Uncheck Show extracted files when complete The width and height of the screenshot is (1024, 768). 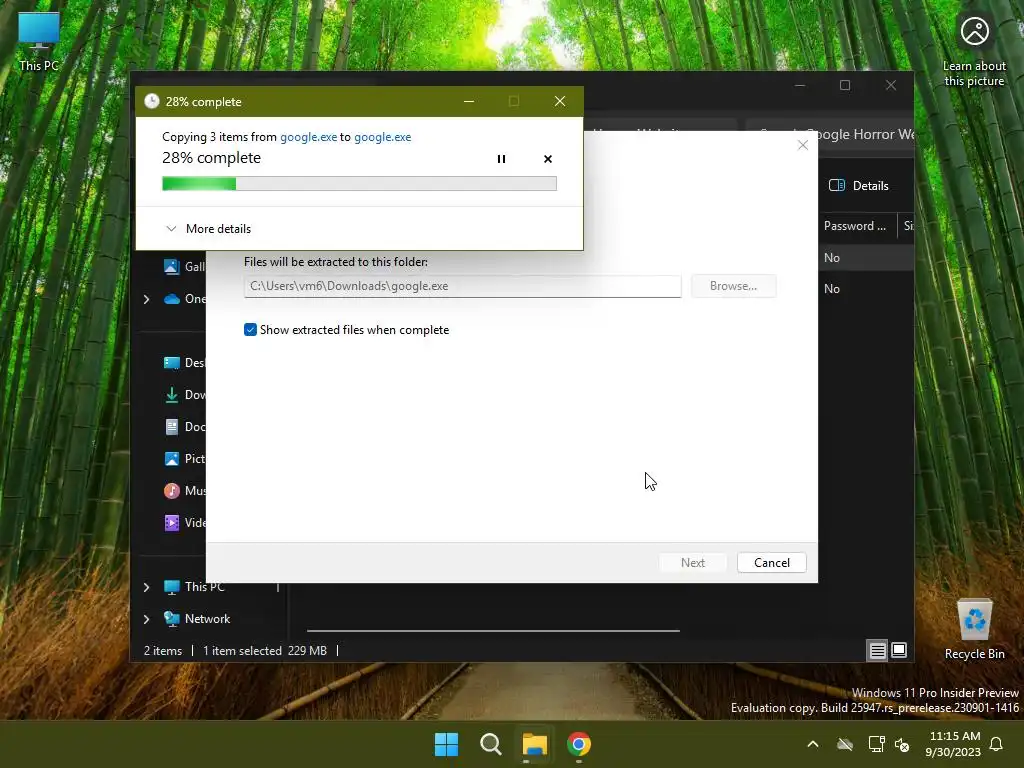pyautogui.click(x=250, y=330)
